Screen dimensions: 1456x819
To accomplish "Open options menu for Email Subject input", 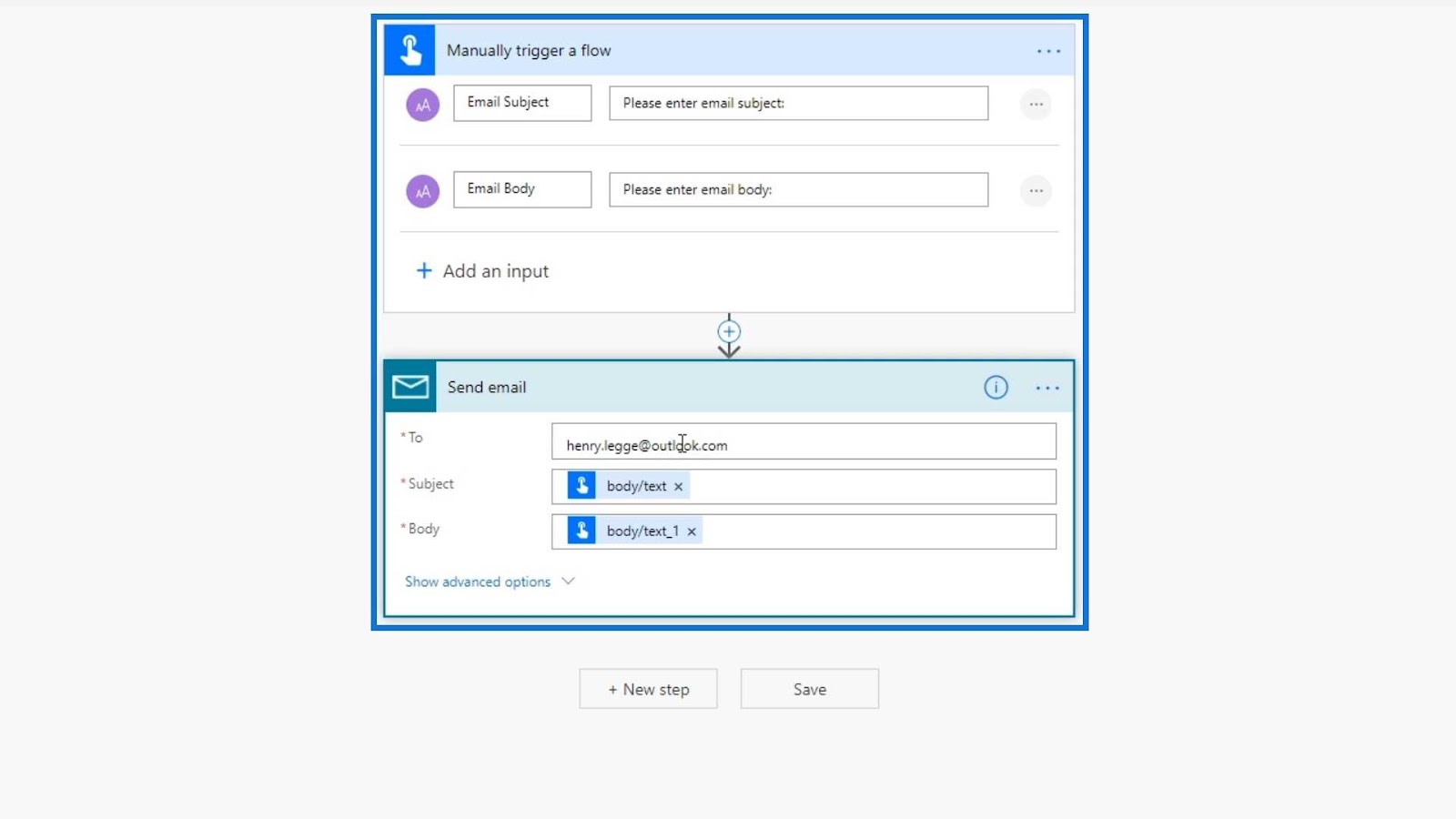I will [x=1036, y=105].
